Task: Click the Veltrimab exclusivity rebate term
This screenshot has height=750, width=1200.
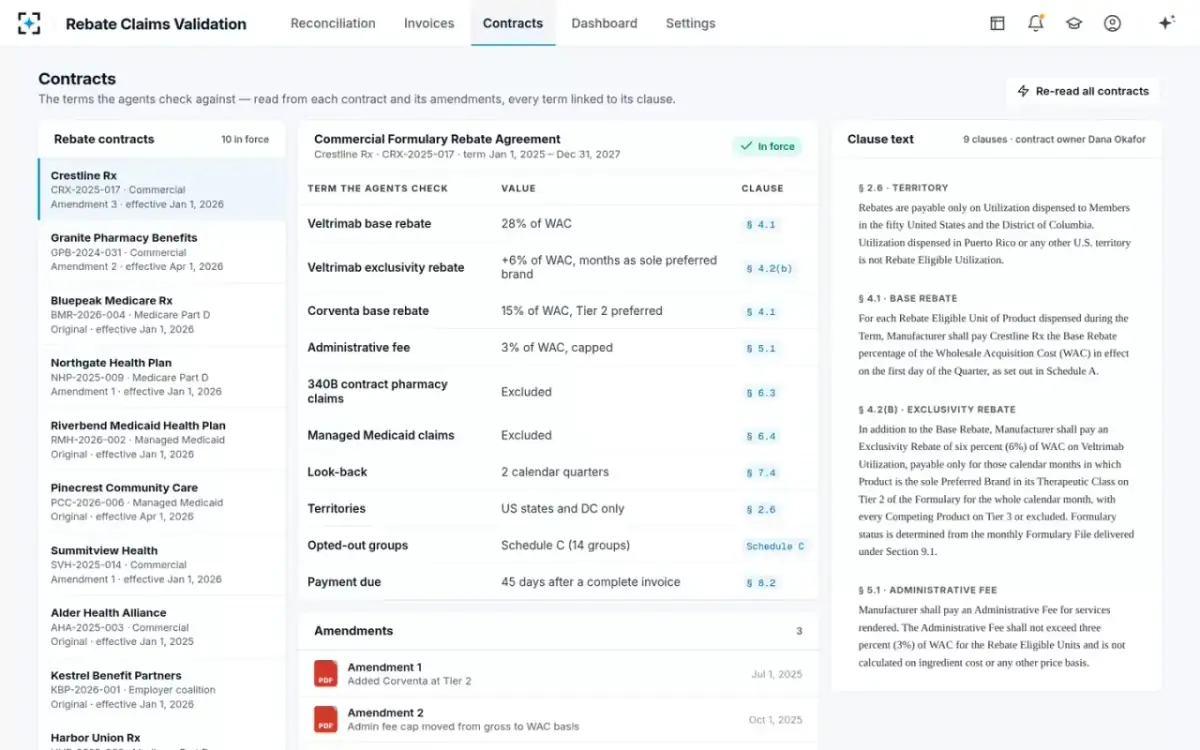Action: [386, 267]
